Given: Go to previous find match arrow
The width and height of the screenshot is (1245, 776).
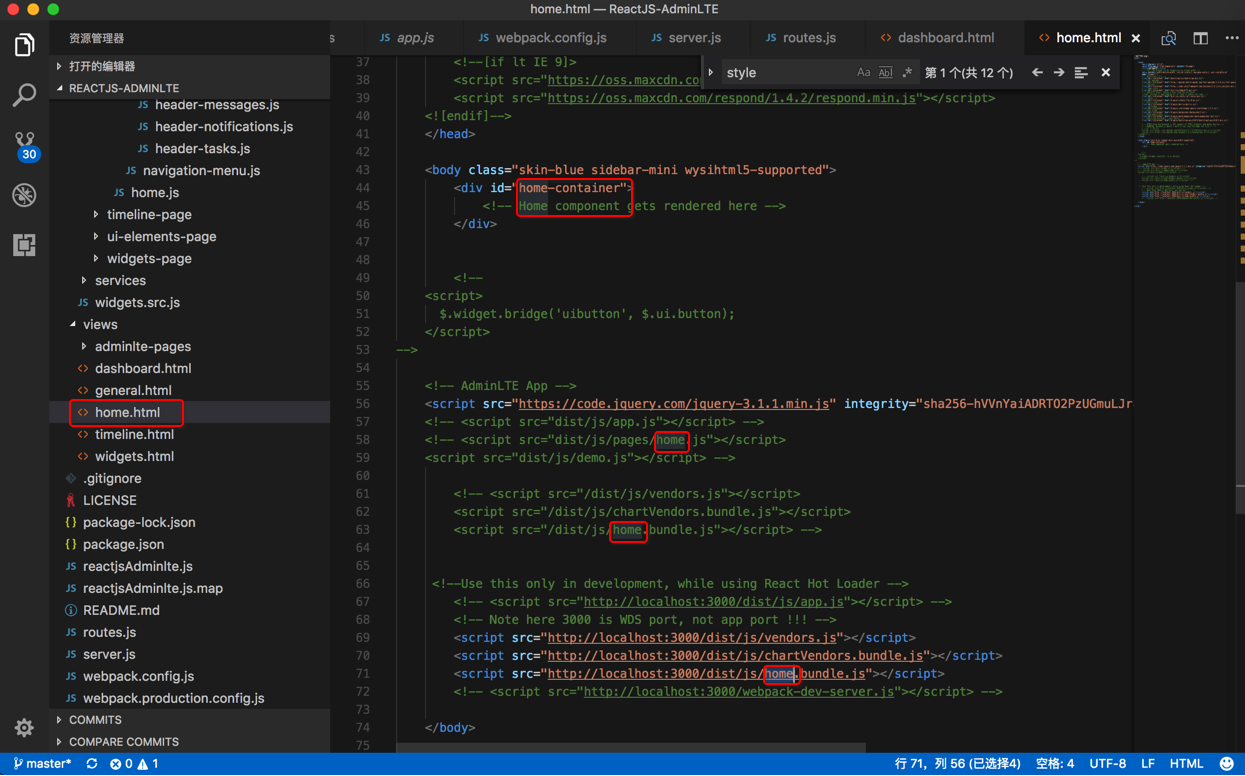Looking at the screenshot, I should pyautogui.click(x=1037, y=73).
